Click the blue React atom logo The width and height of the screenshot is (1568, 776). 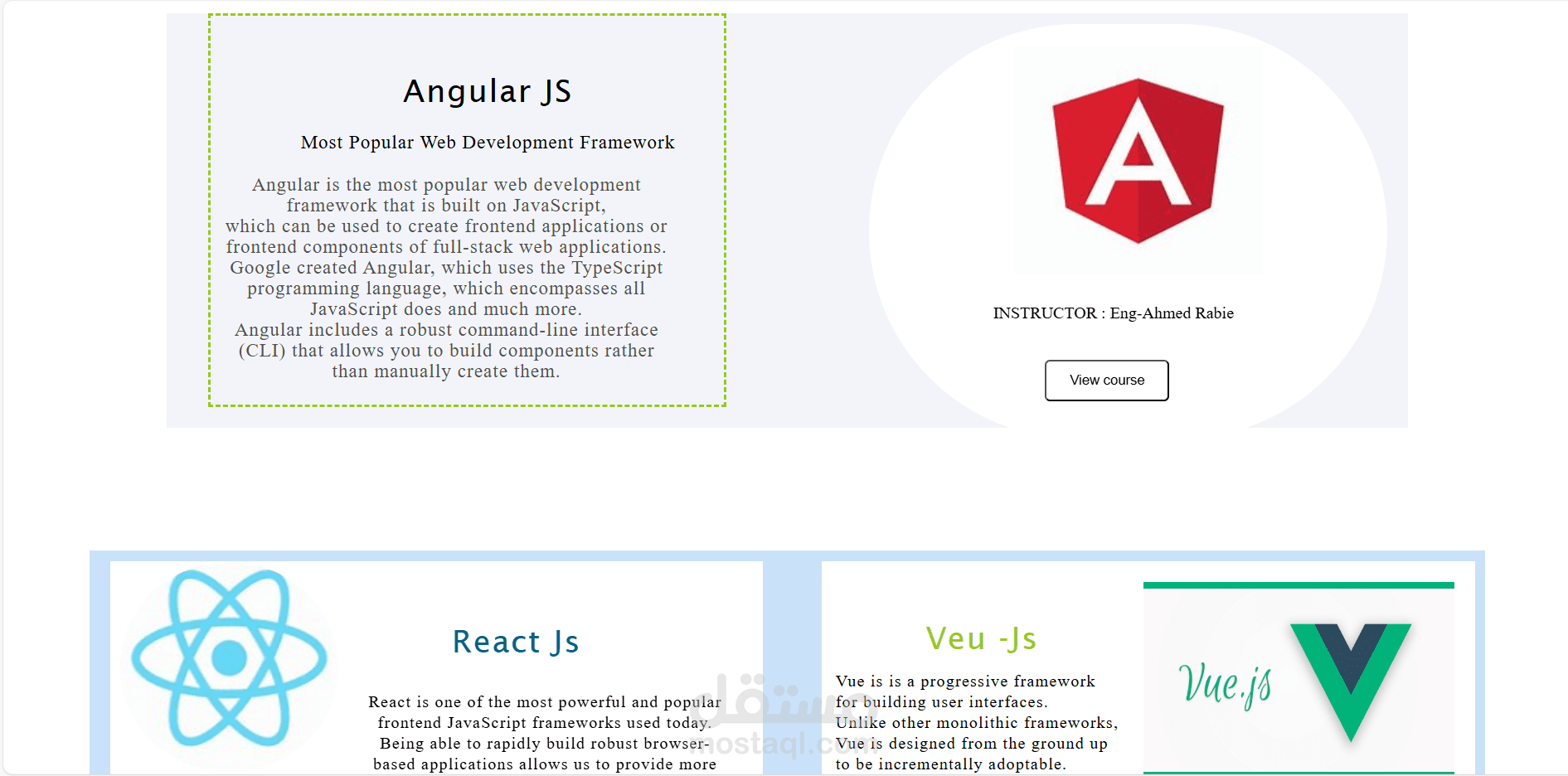click(x=229, y=658)
